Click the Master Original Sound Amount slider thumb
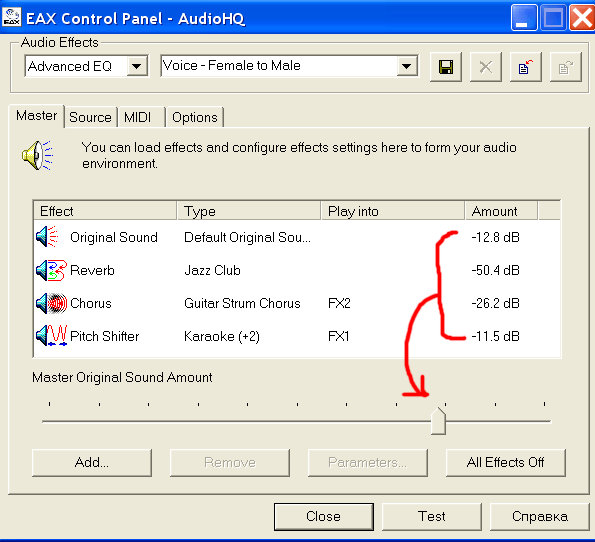The height and width of the screenshot is (542, 595). [x=438, y=421]
